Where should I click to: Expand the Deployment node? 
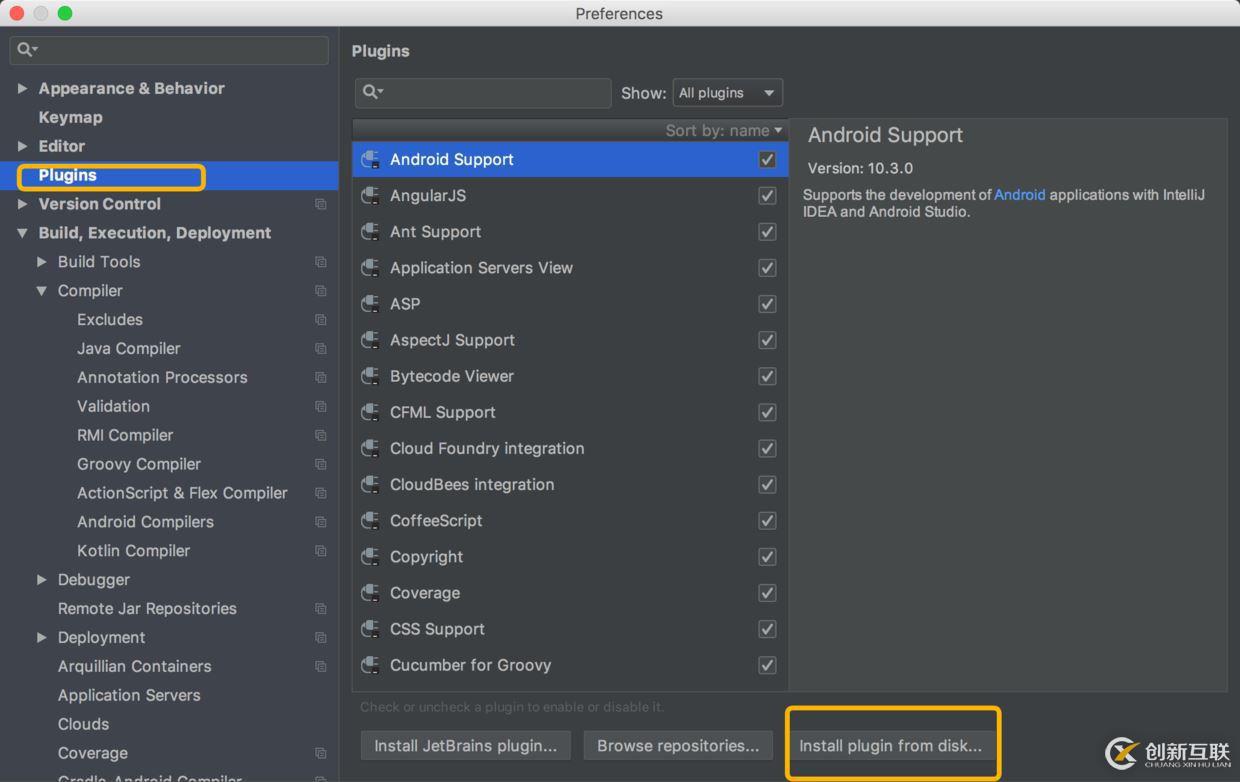[42, 638]
